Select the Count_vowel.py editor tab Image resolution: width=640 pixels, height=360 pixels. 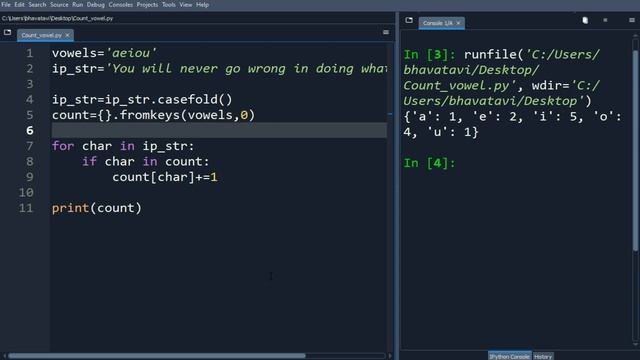41,35
